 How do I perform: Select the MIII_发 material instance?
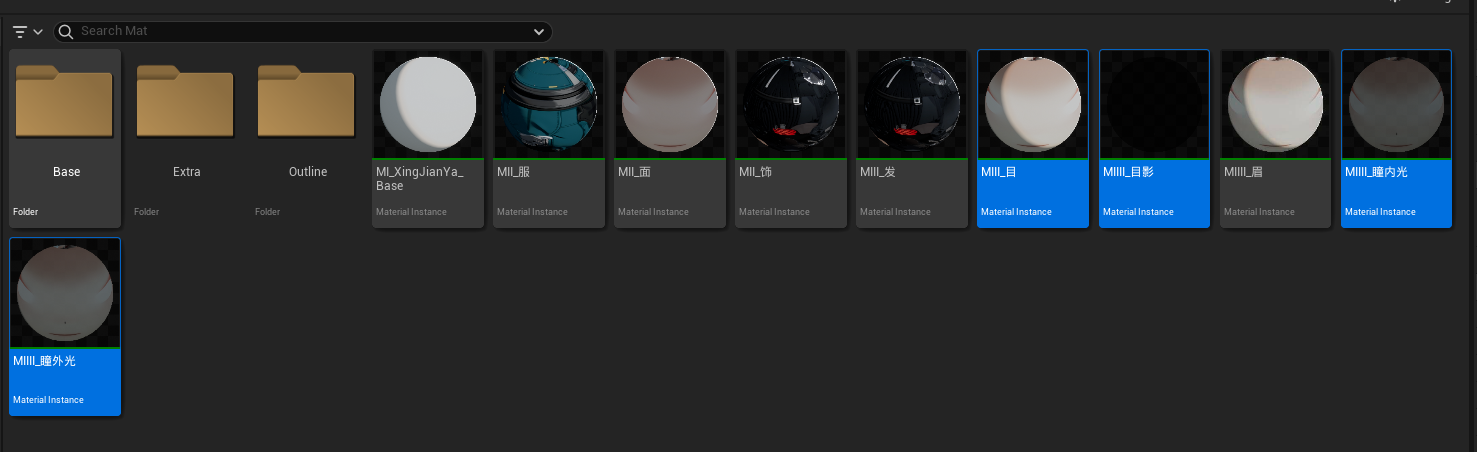click(x=912, y=105)
